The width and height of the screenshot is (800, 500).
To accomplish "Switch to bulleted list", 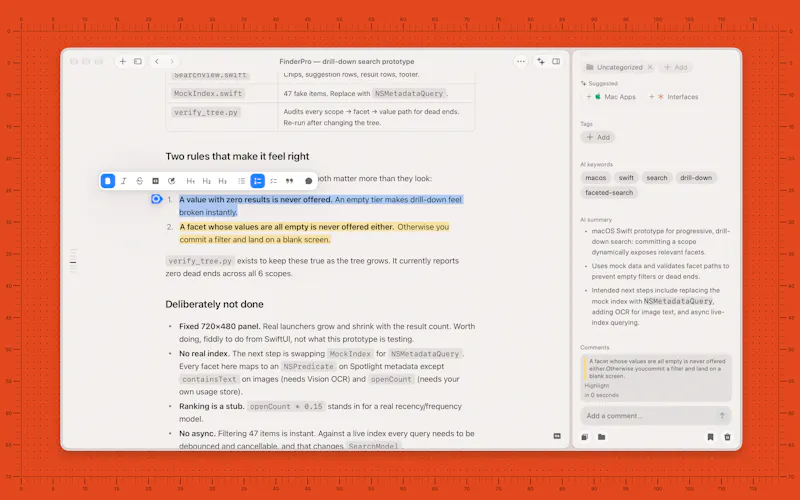I will click(241, 181).
